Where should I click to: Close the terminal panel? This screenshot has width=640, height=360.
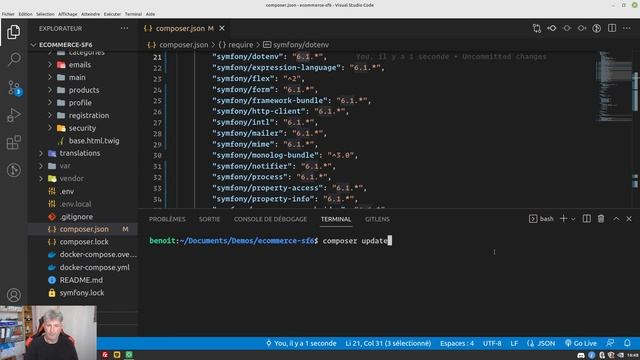coord(629,219)
